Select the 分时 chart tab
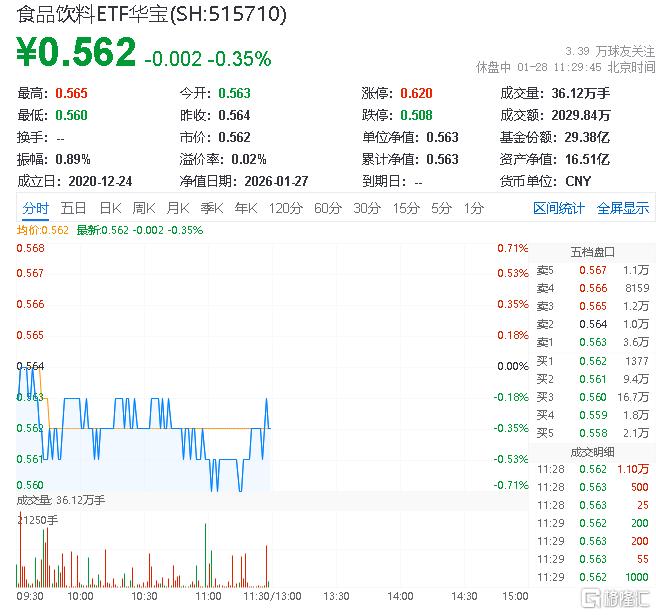 36,208
